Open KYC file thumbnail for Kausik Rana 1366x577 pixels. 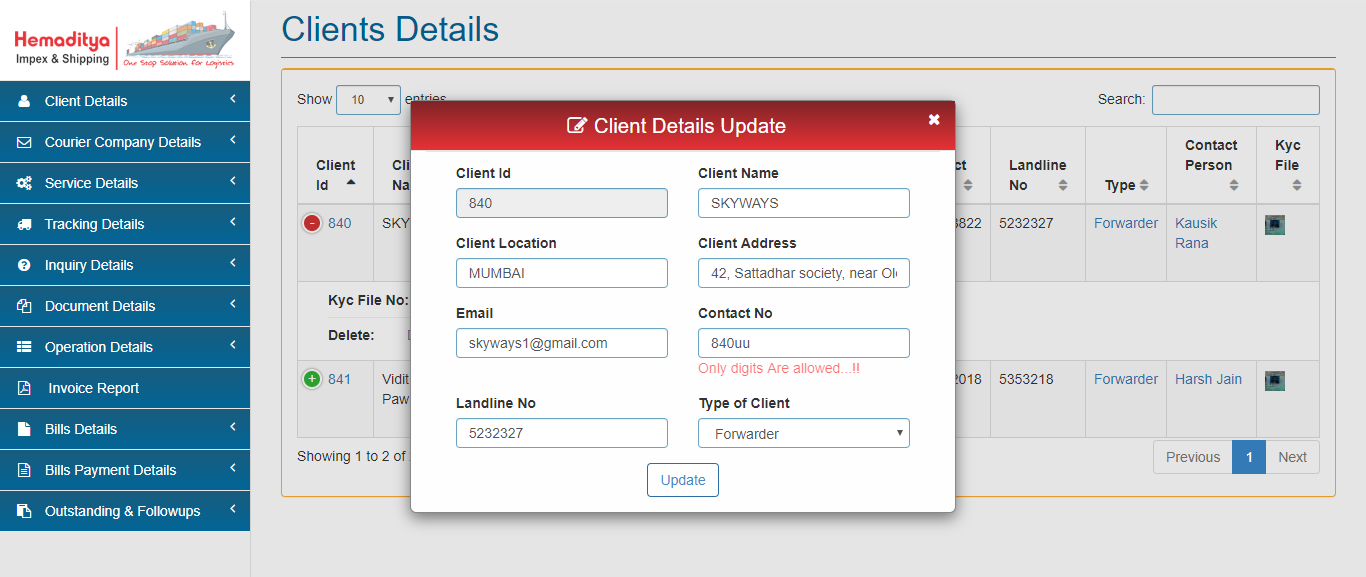click(x=1275, y=224)
